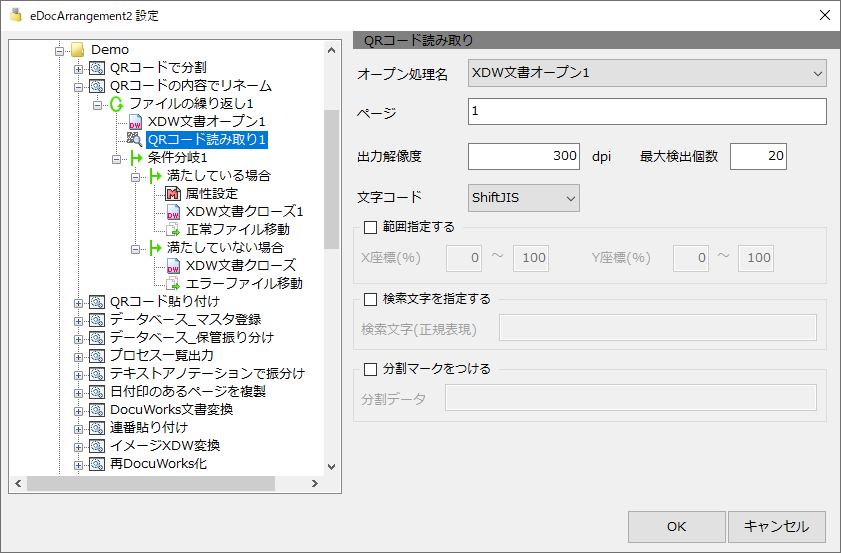Select the エラーファイル移動 tree item
841x553 pixels.
(x=244, y=284)
